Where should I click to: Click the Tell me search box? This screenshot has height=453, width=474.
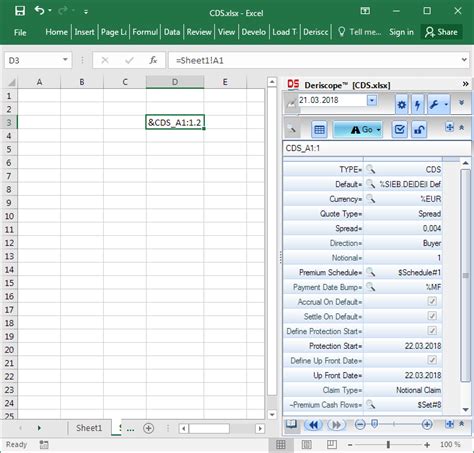tap(359, 32)
